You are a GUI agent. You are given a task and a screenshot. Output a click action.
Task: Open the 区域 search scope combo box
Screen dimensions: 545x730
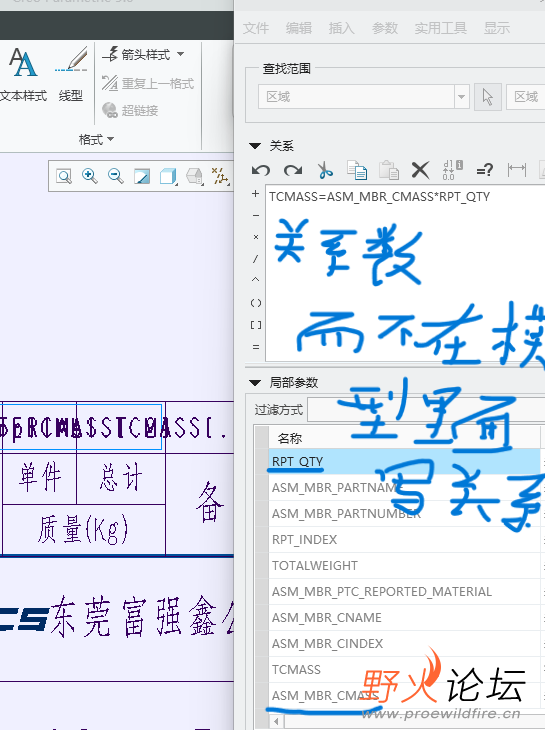pos(363,97)
